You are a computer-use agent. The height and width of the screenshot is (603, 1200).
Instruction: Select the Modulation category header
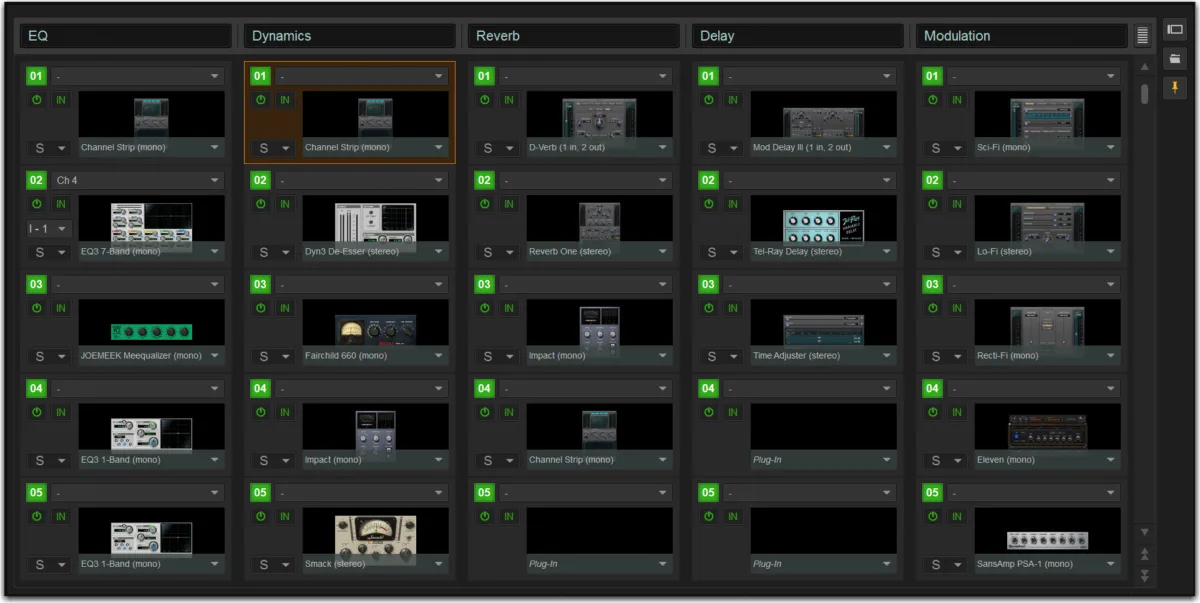(x=1022, y=36)
